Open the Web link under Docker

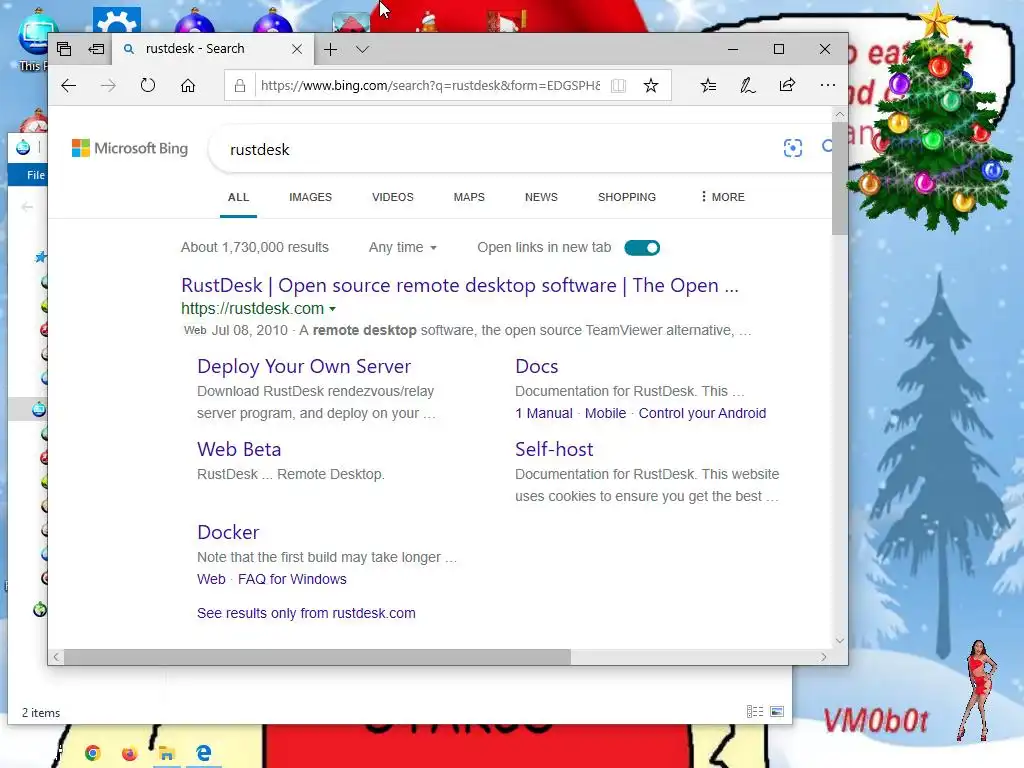click(211, 579)
